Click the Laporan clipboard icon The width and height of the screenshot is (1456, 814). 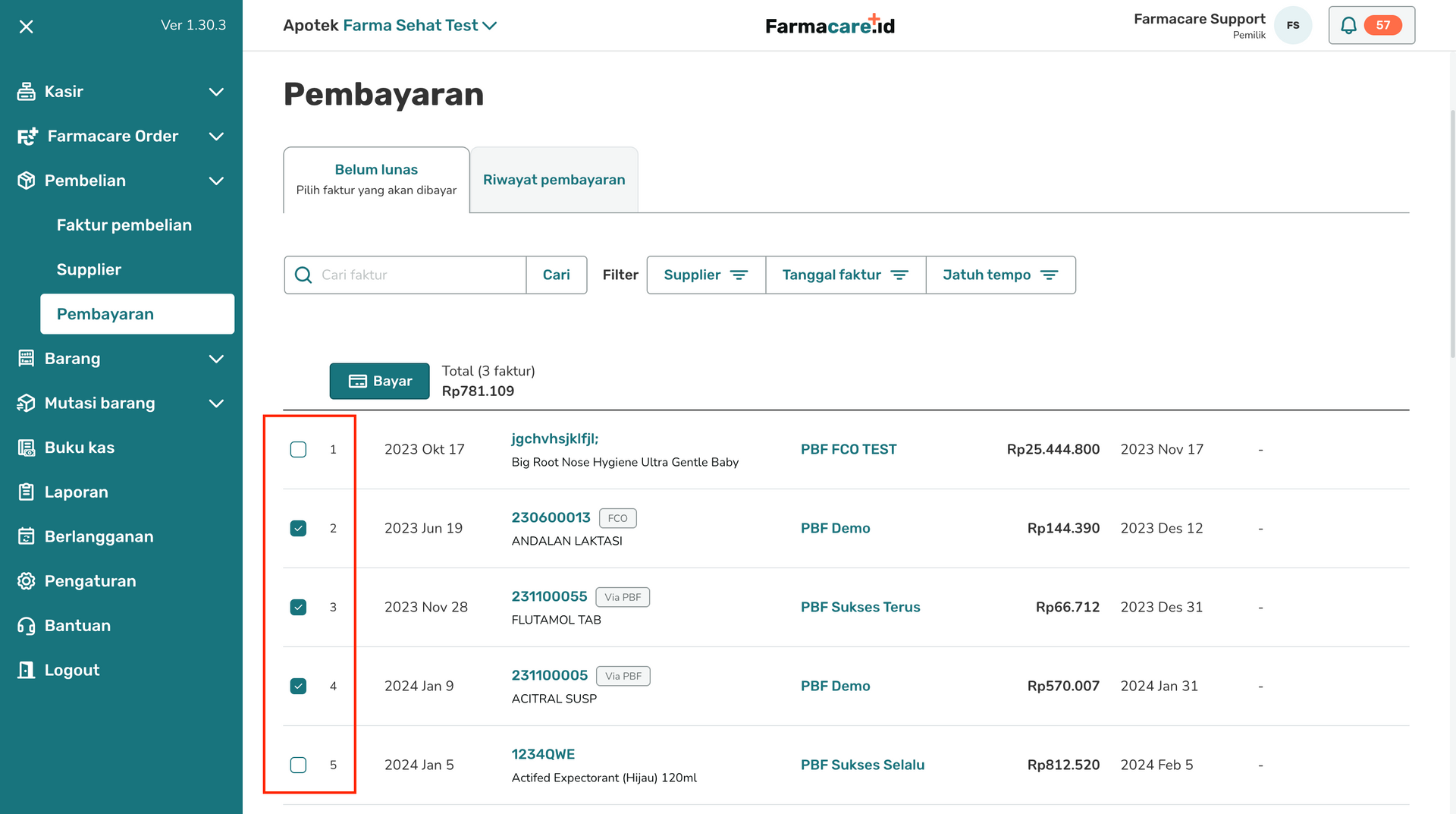(x=27, y=492)
